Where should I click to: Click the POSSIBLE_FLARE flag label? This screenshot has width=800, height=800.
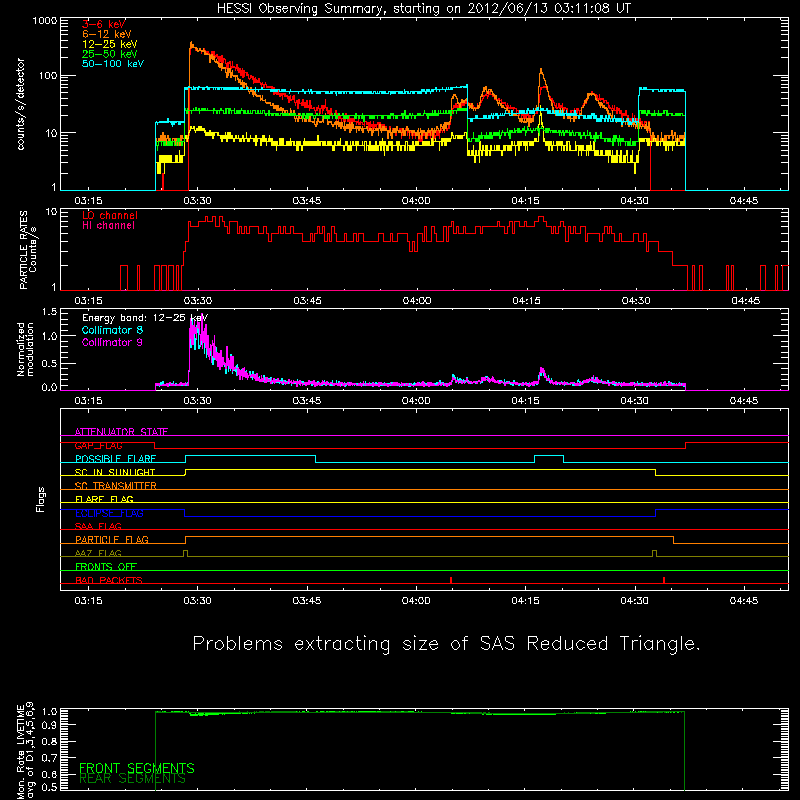pyautogui.click(x=115, y=459)
